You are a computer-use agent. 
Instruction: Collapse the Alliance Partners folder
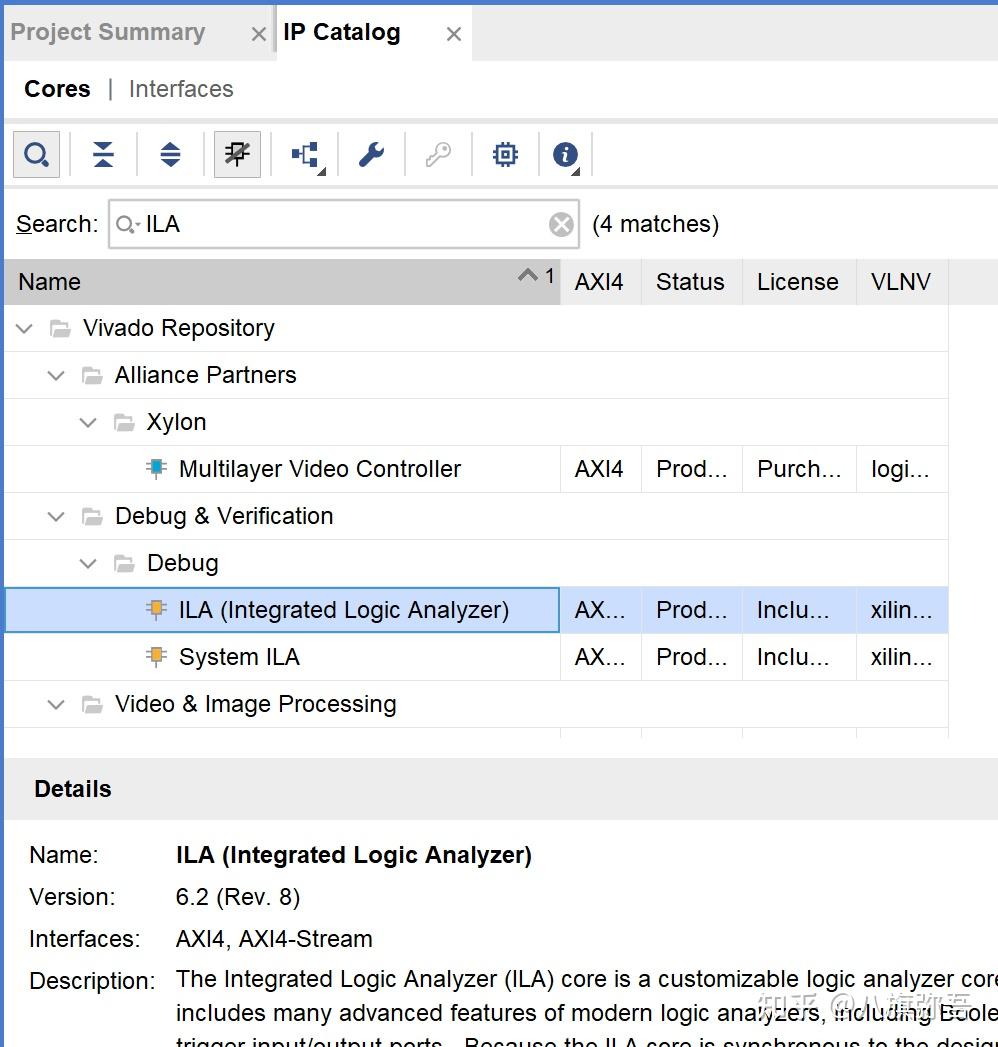point(57,375)
